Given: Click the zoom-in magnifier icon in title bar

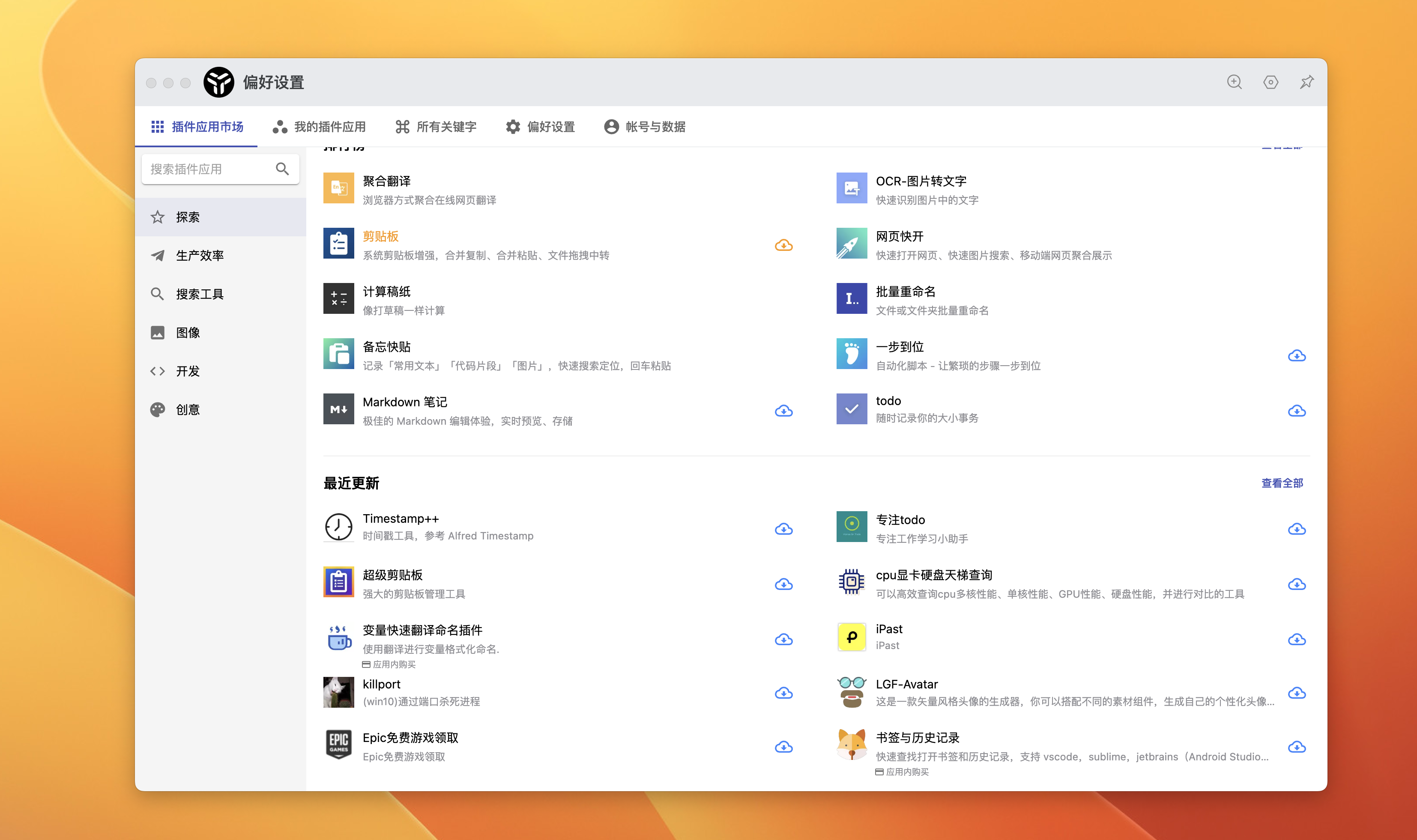Looking at the screenshot, I should (x=1234, y=82).
